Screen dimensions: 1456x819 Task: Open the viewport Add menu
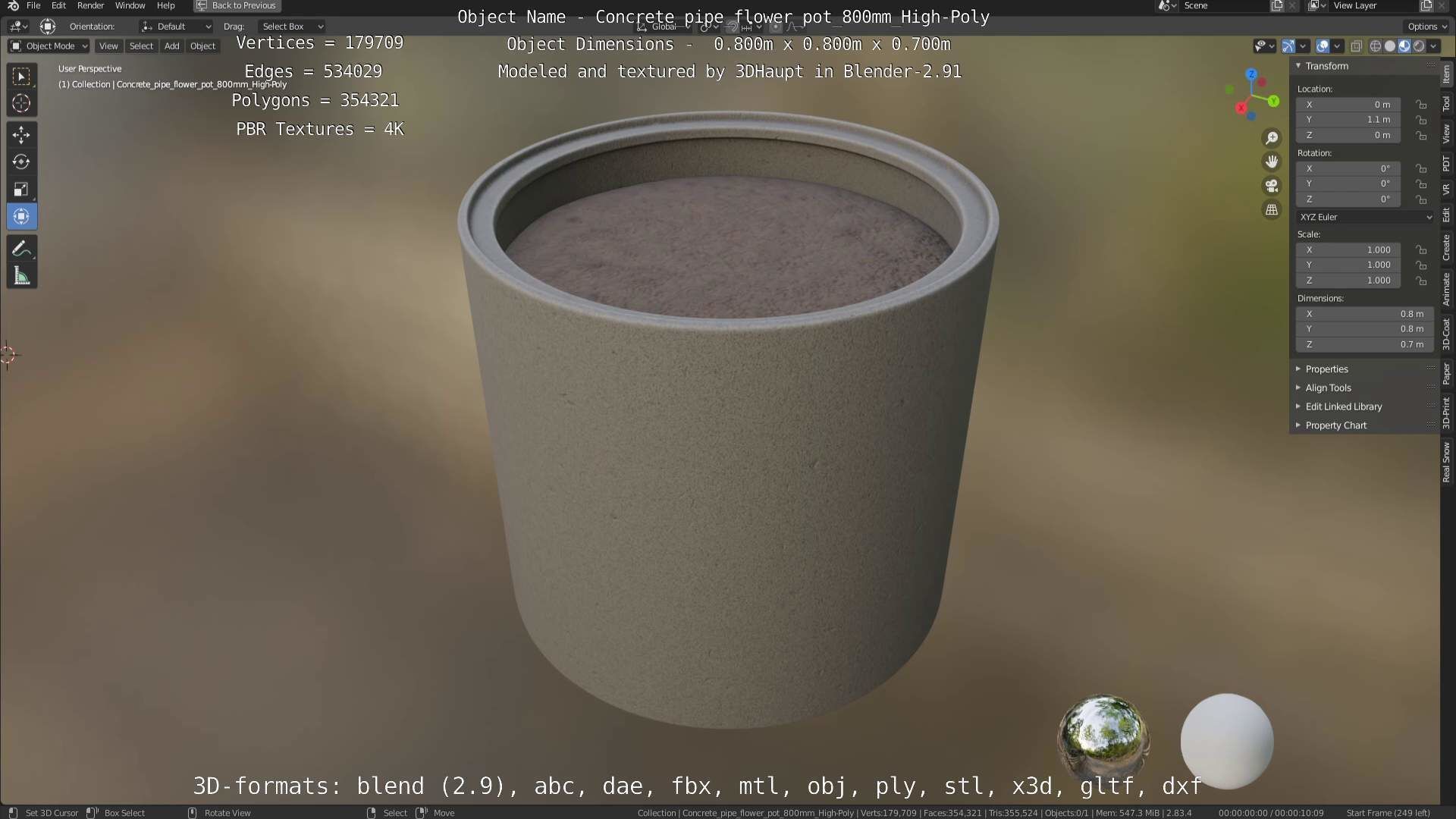[x=172, y=46]
